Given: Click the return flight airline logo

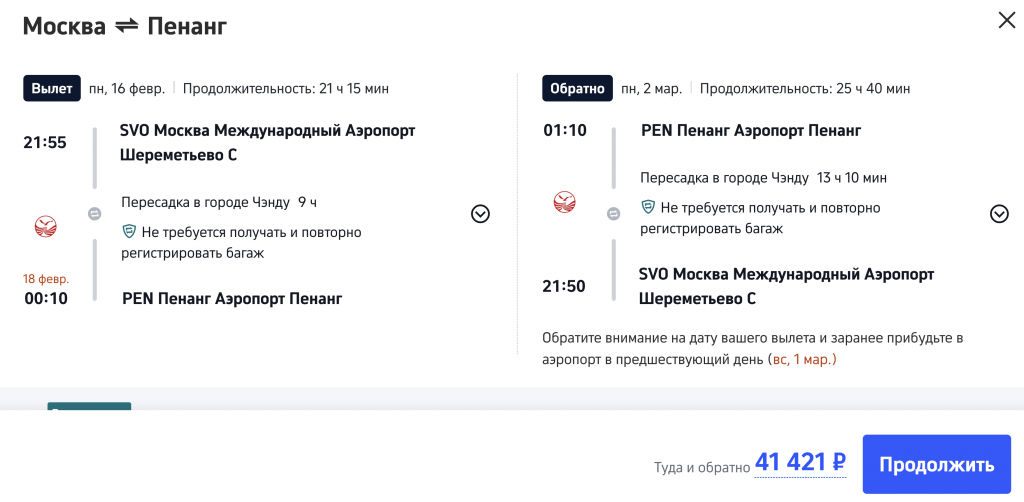Looking at the screenshot, I should tap(565, 204).
